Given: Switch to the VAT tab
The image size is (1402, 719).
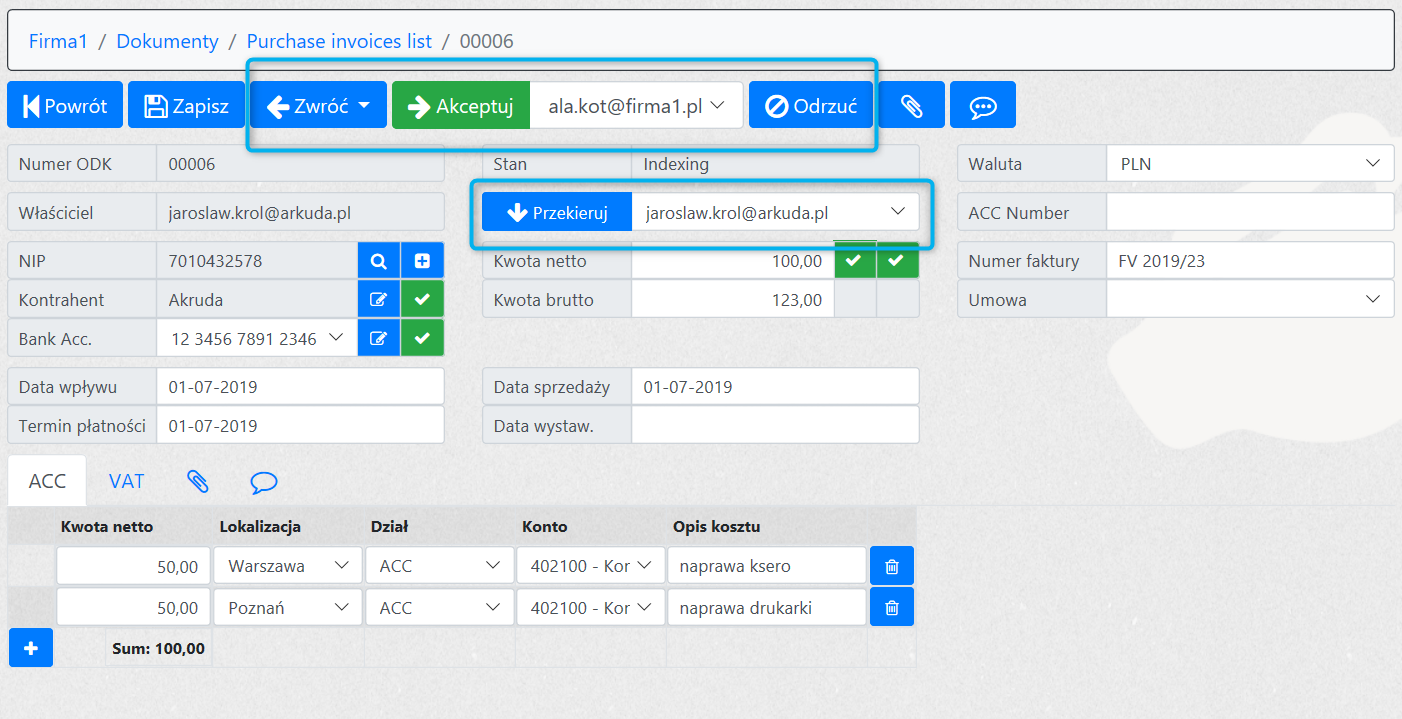Looking at the screenshot, I should click(x=127, y=481).
